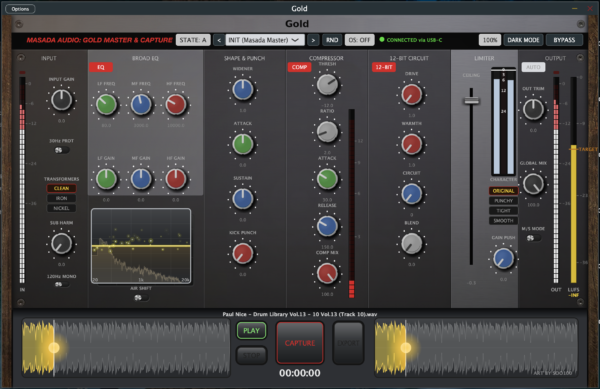The height and width of the screenshot is (389, 600).
Task: Click the Input Gain knob
Action: (62, 100)
